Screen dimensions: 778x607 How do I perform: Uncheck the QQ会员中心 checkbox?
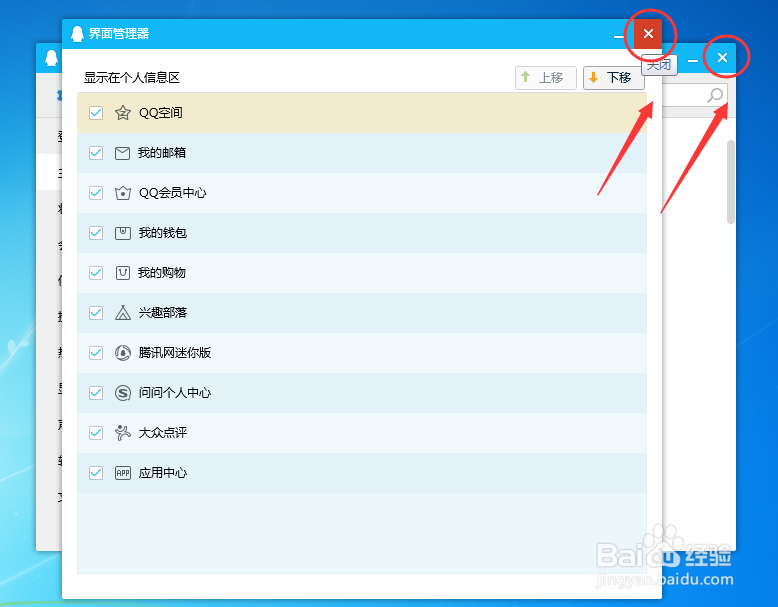tap(96, 193)
